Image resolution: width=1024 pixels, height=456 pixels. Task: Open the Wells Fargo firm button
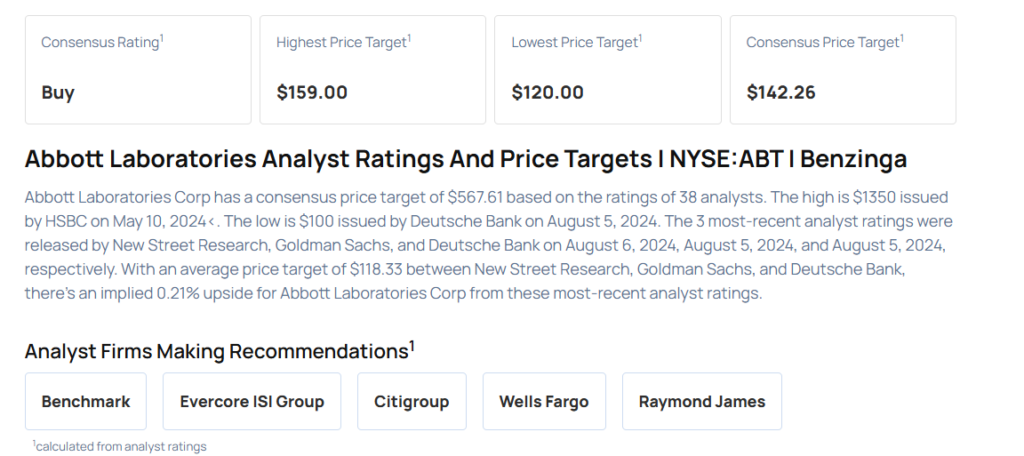pos(544,402)
